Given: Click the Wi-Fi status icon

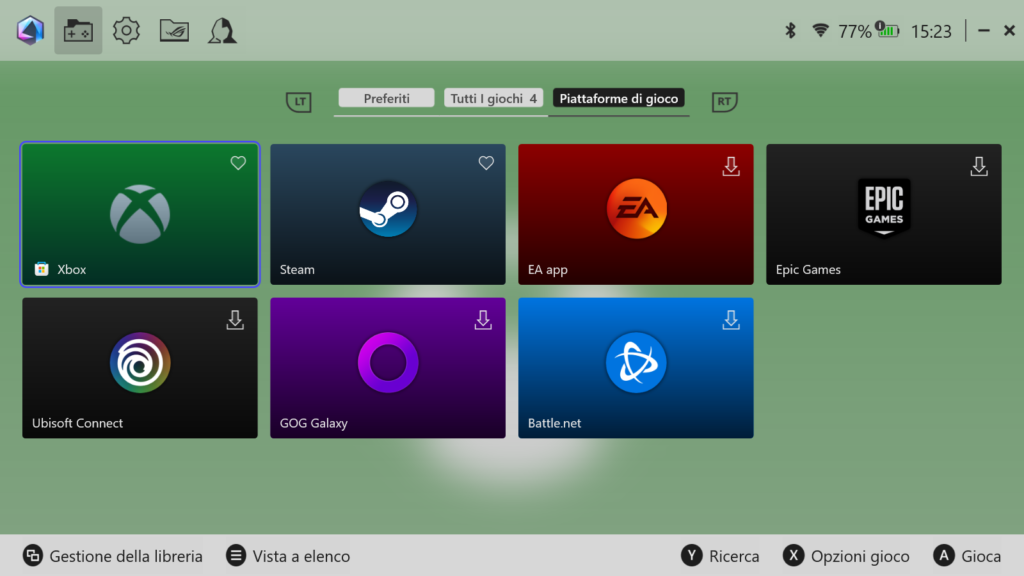Looking at the screenshot, I should point(821,31).
